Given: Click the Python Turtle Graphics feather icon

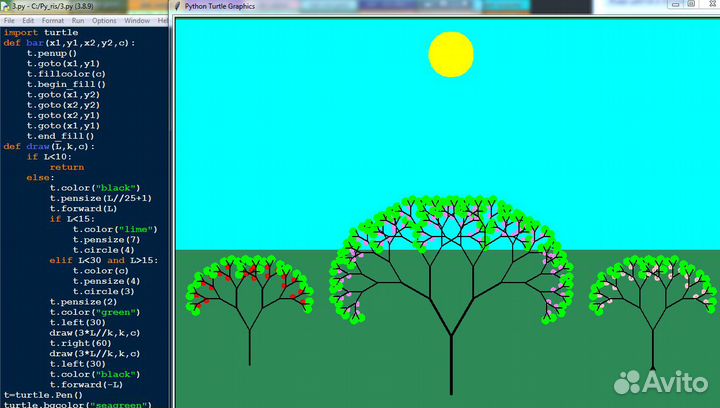Looking at the screenshot, I should pos(179,6).
